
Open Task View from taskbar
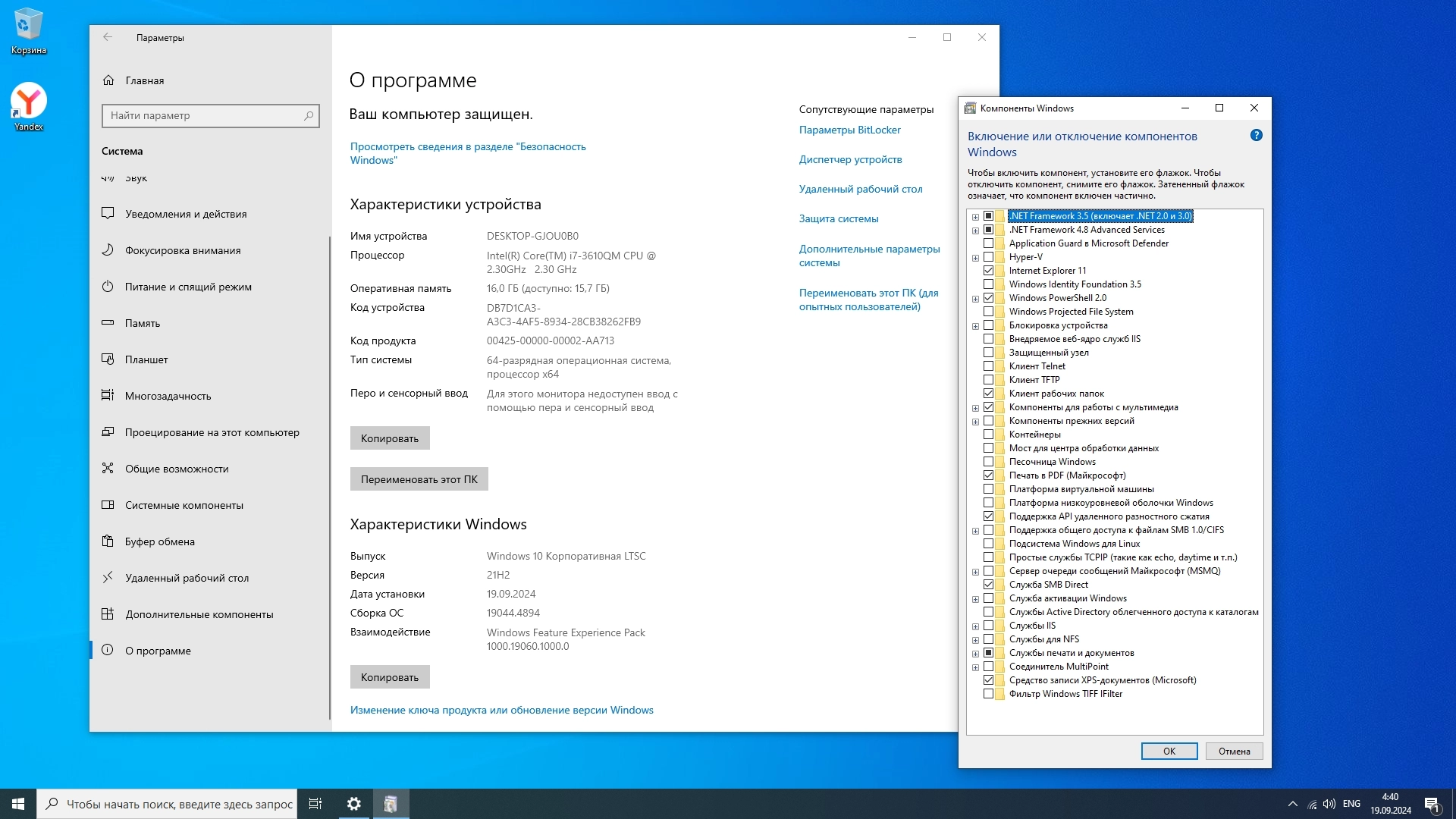[x=315, y=804]
